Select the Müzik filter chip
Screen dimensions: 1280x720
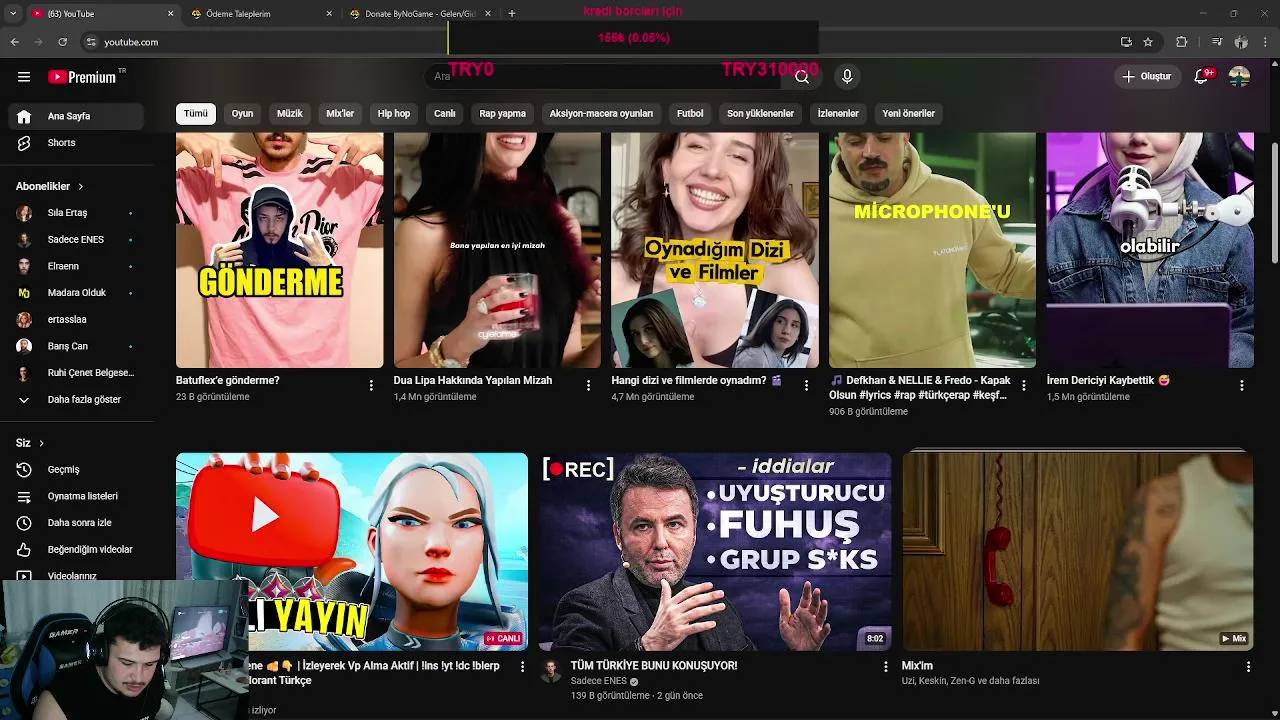click(290, 113)
